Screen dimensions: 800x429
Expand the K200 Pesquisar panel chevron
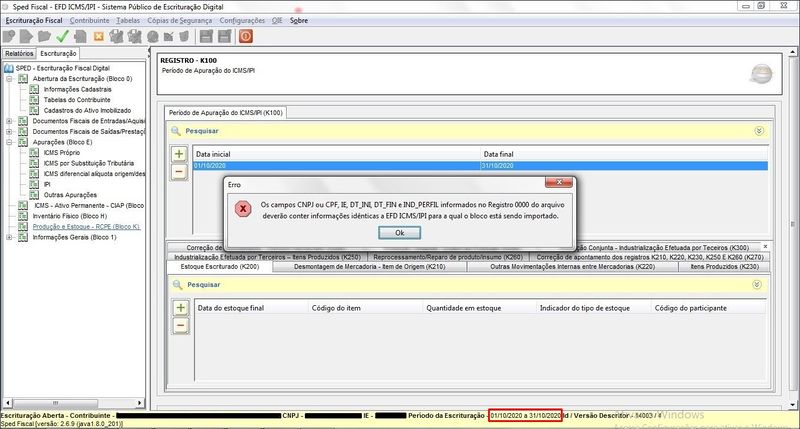pyautogui.click(x=757, y=285)
